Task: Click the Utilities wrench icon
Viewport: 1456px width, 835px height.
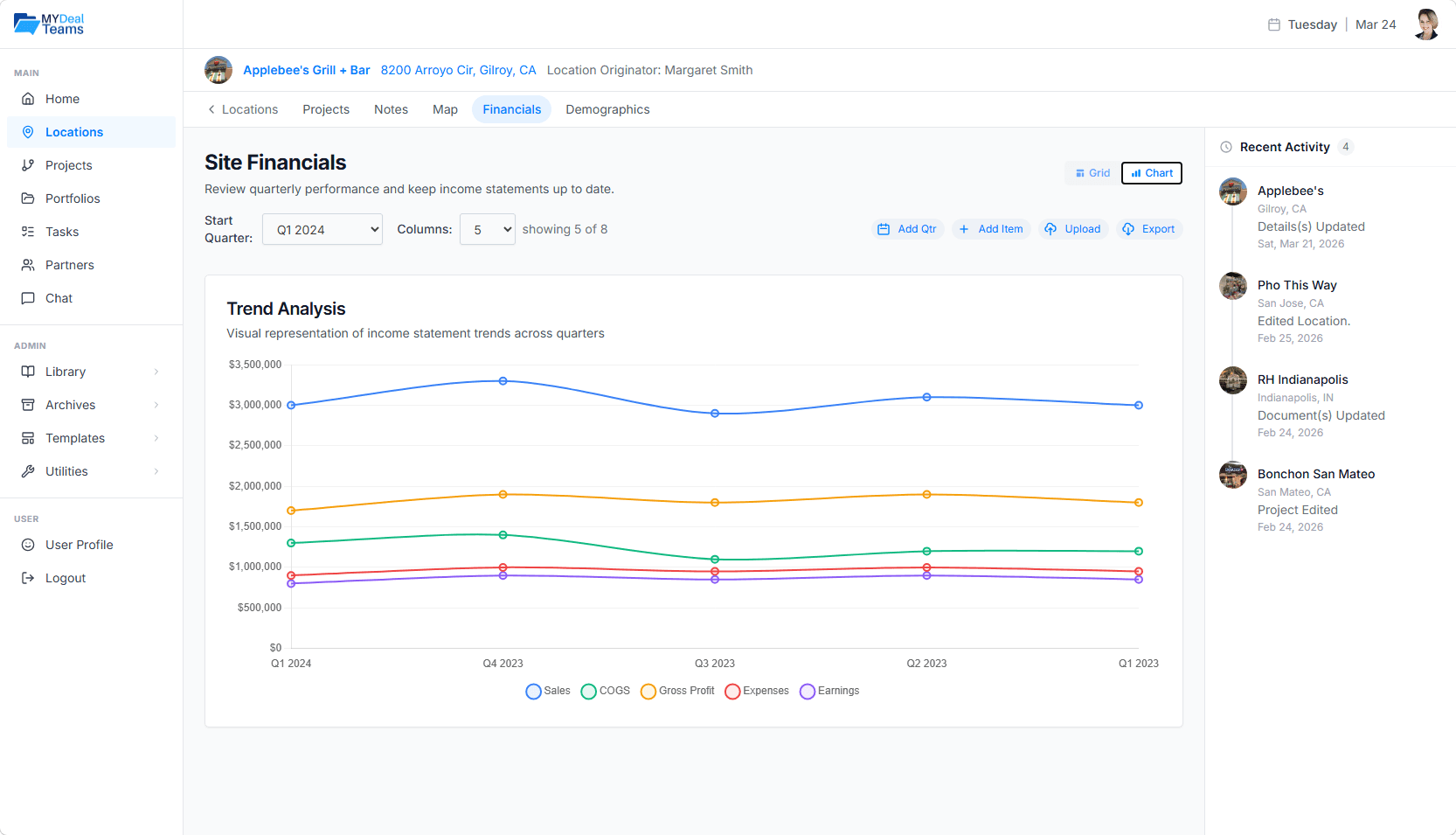Action: 28,471
